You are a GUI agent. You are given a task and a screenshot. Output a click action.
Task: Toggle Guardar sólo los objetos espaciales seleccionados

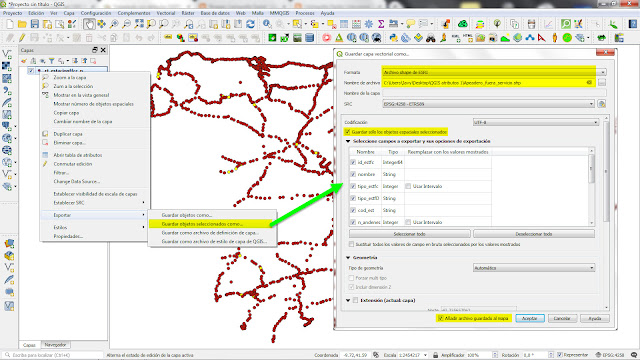(347, 132)
